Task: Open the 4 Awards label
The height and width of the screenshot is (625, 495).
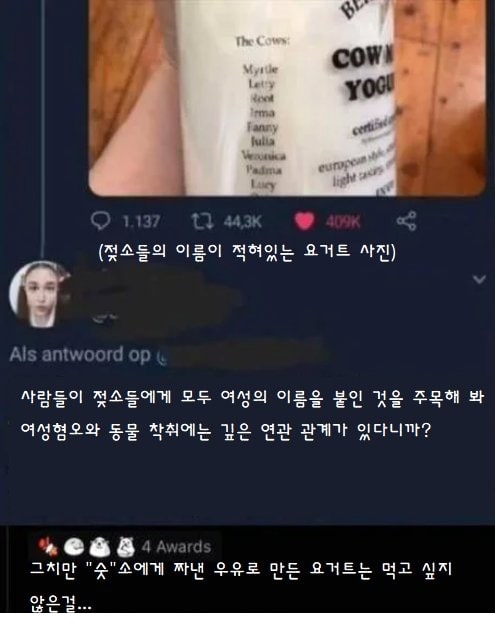Action: [177, 547]
